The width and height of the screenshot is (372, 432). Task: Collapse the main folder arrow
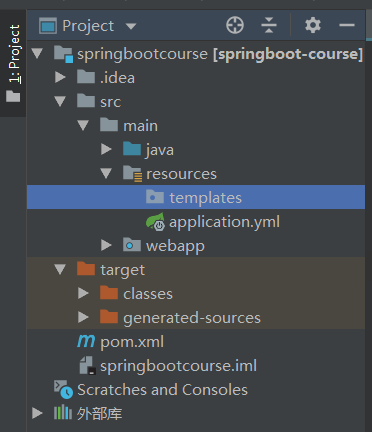coord(83,125)
